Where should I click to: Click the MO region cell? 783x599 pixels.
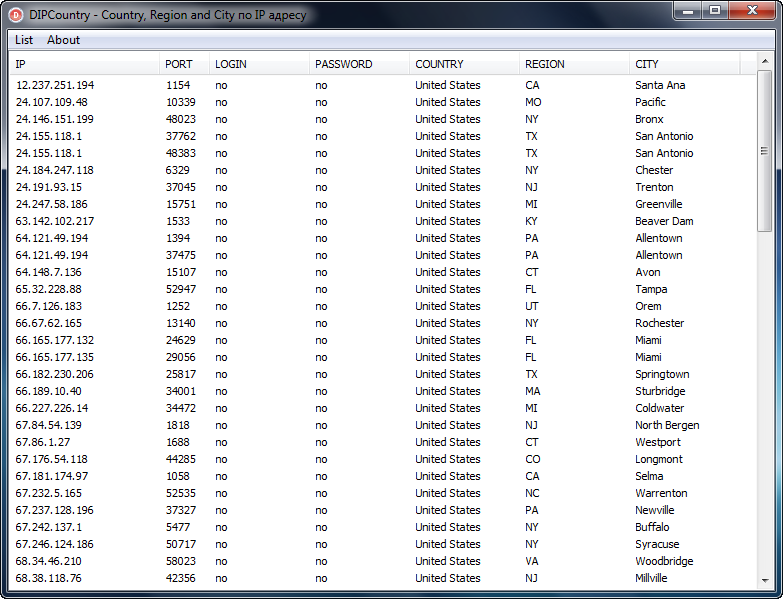533,102
